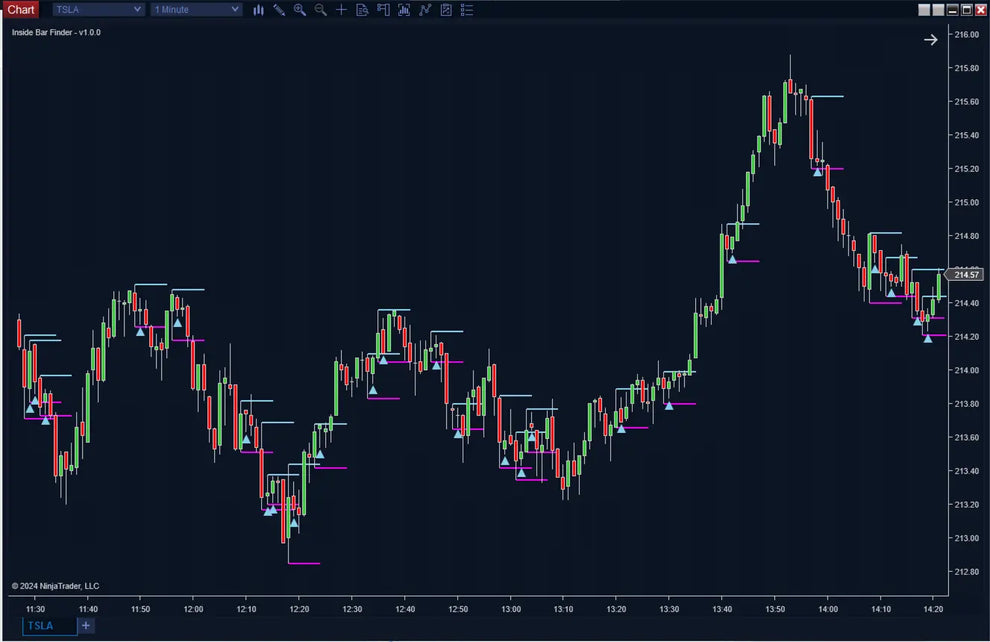Add a new tab with plus button
Image resolution: width=990 pixels, height=642 pixels.
coord(86,626)
